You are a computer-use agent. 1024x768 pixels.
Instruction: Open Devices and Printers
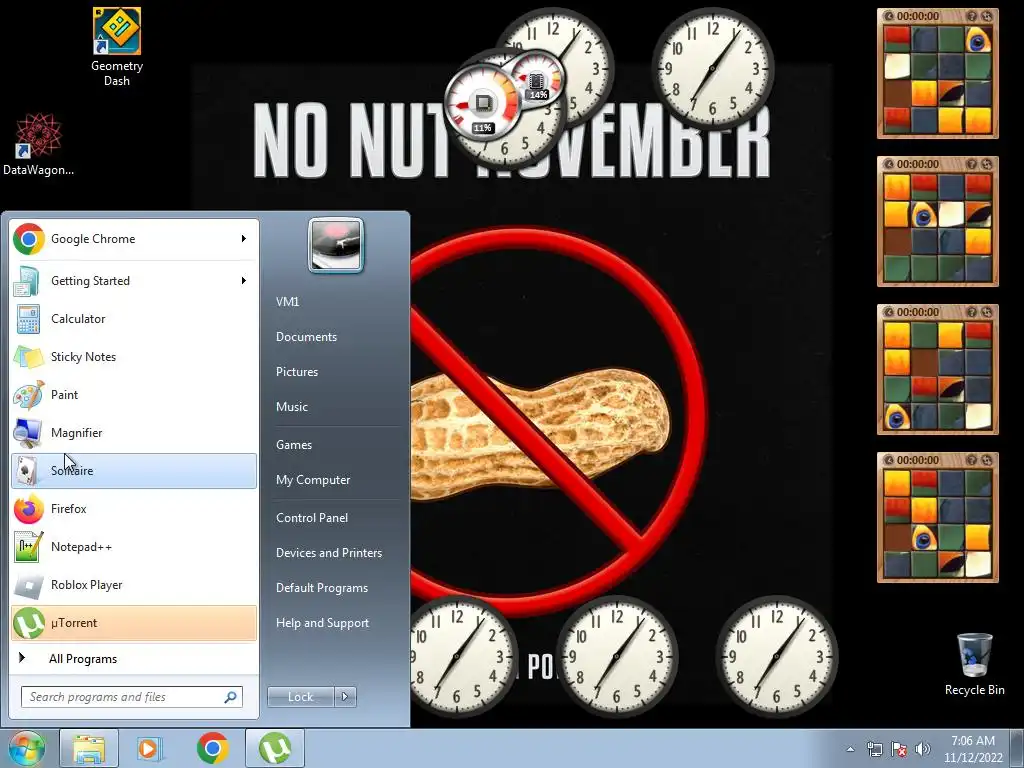(x=328, y=553)
